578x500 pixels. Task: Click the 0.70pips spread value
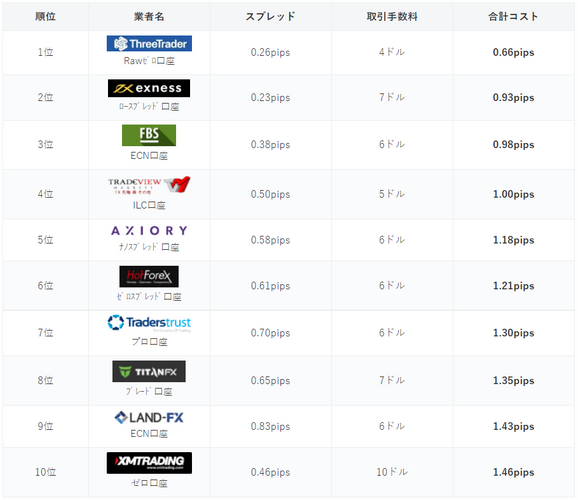tap(271, 333)
